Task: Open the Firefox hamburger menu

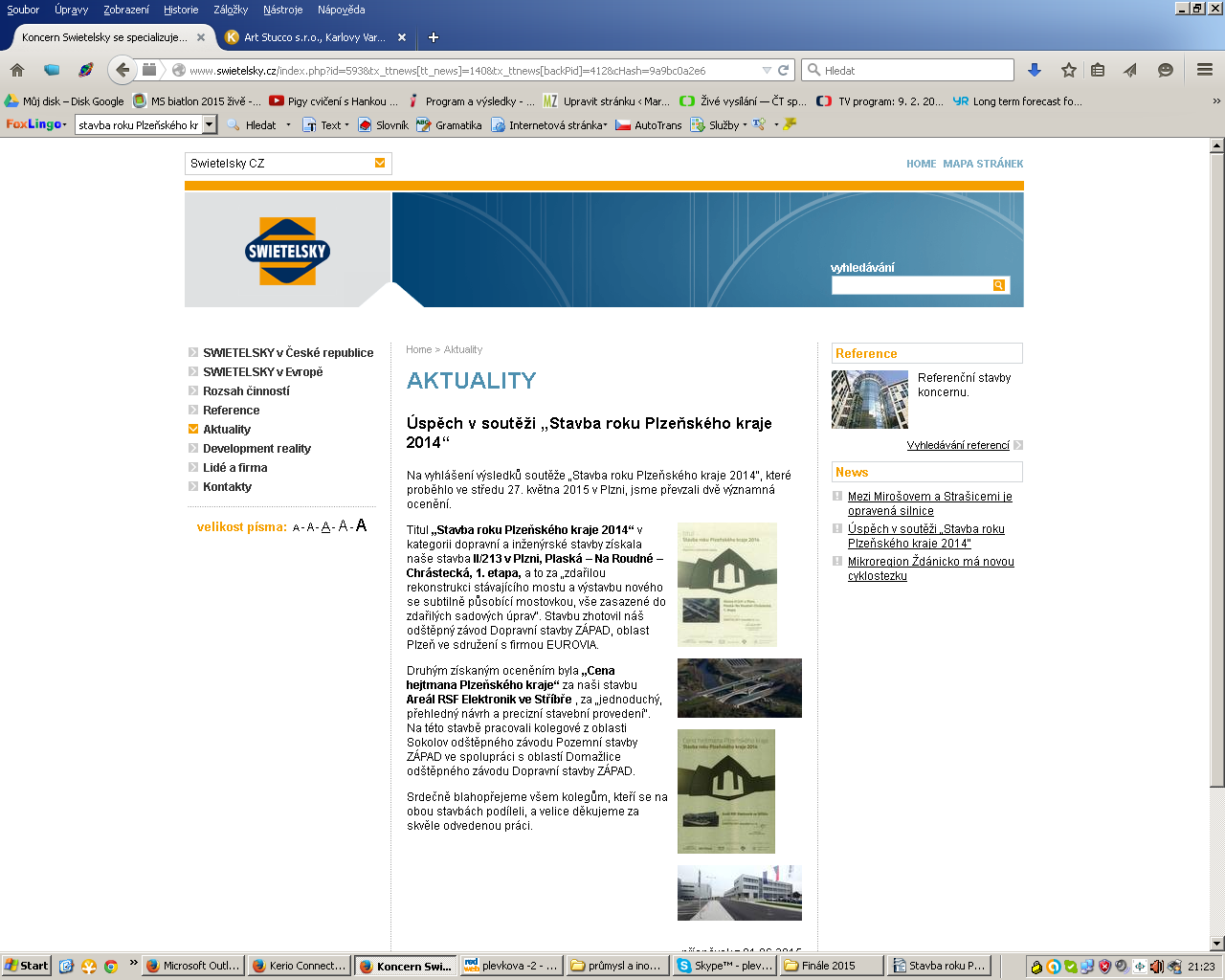Action: (x=1204, y=70)
